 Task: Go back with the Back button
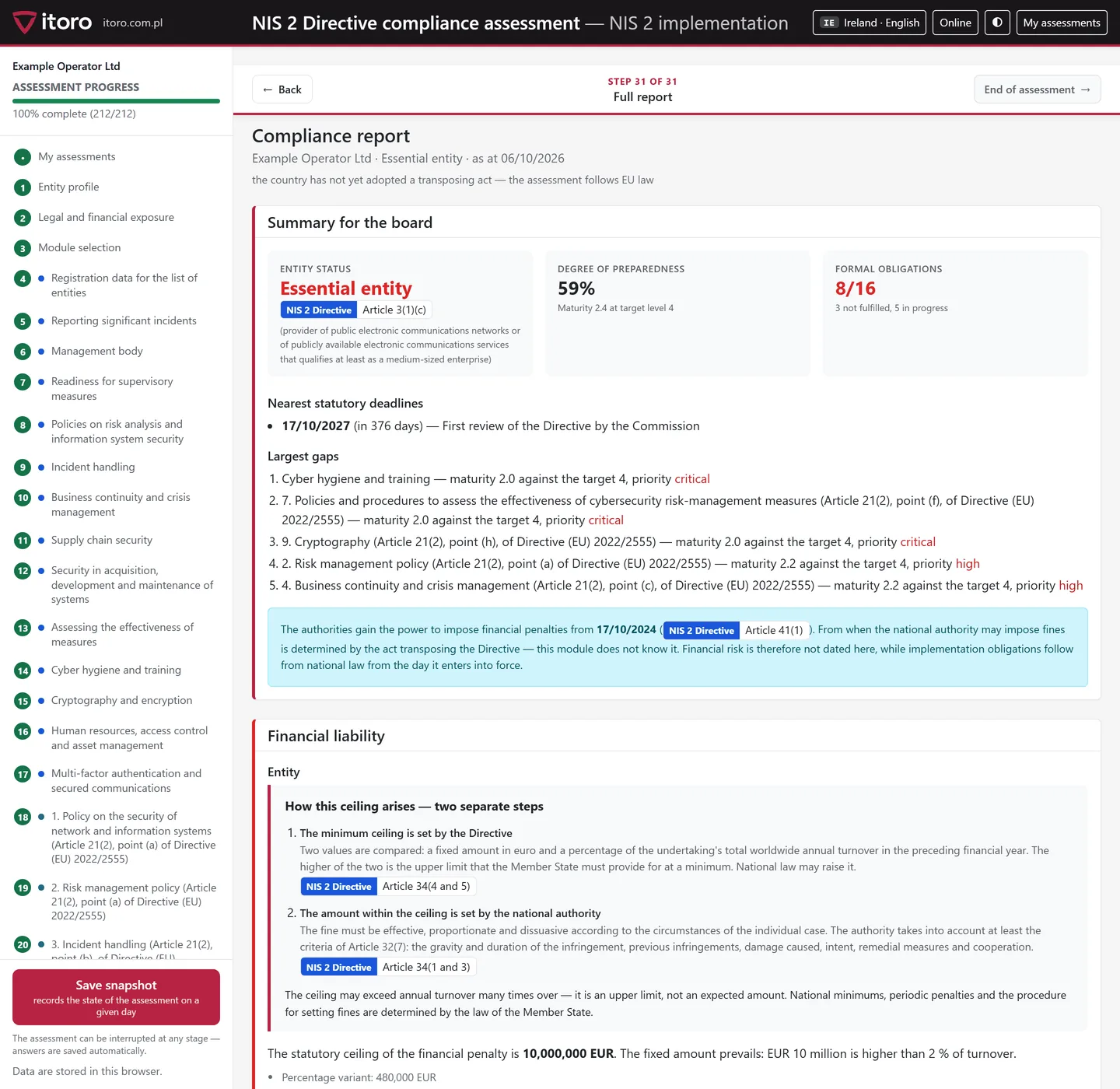[282, 89]
